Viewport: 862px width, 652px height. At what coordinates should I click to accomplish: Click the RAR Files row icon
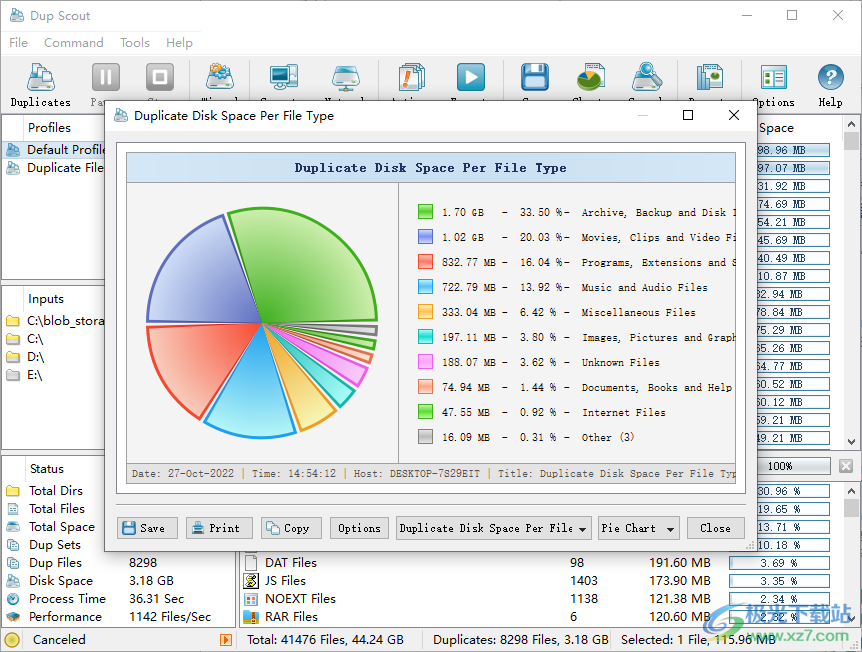click(251, 617)
